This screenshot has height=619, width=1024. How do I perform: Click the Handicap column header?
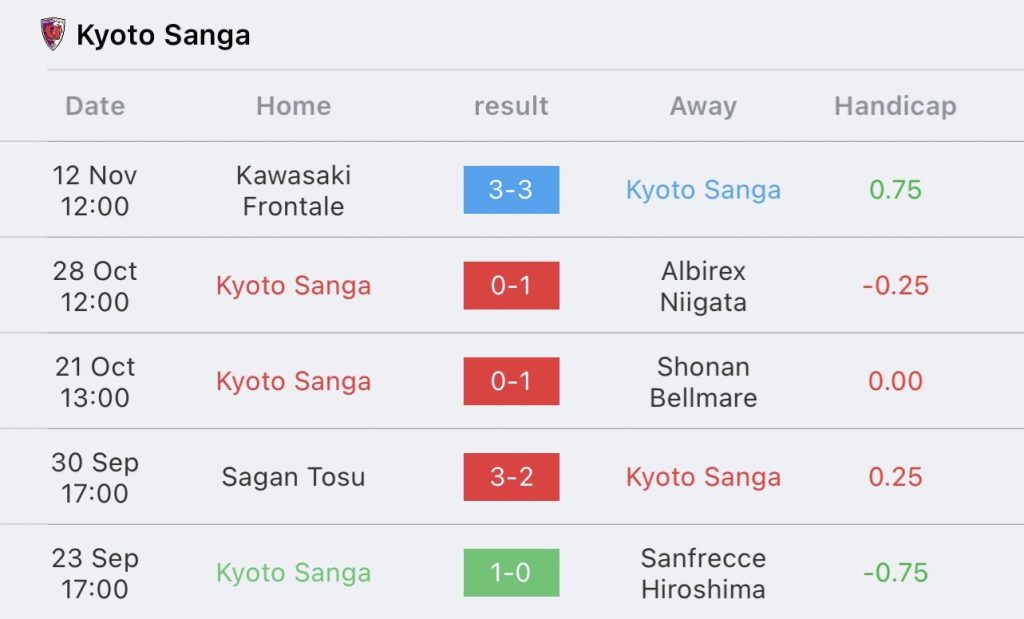pyautogui.click(x=895, y=106)
